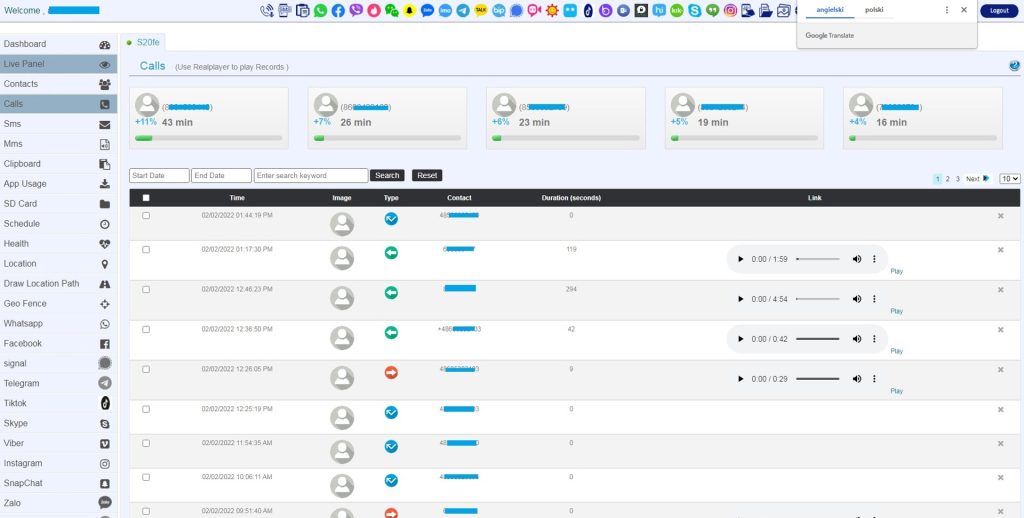This screenshot has width=1024, height=518.
Task: Open the WhatsApp icon in top toolbar
Action: 320,11
